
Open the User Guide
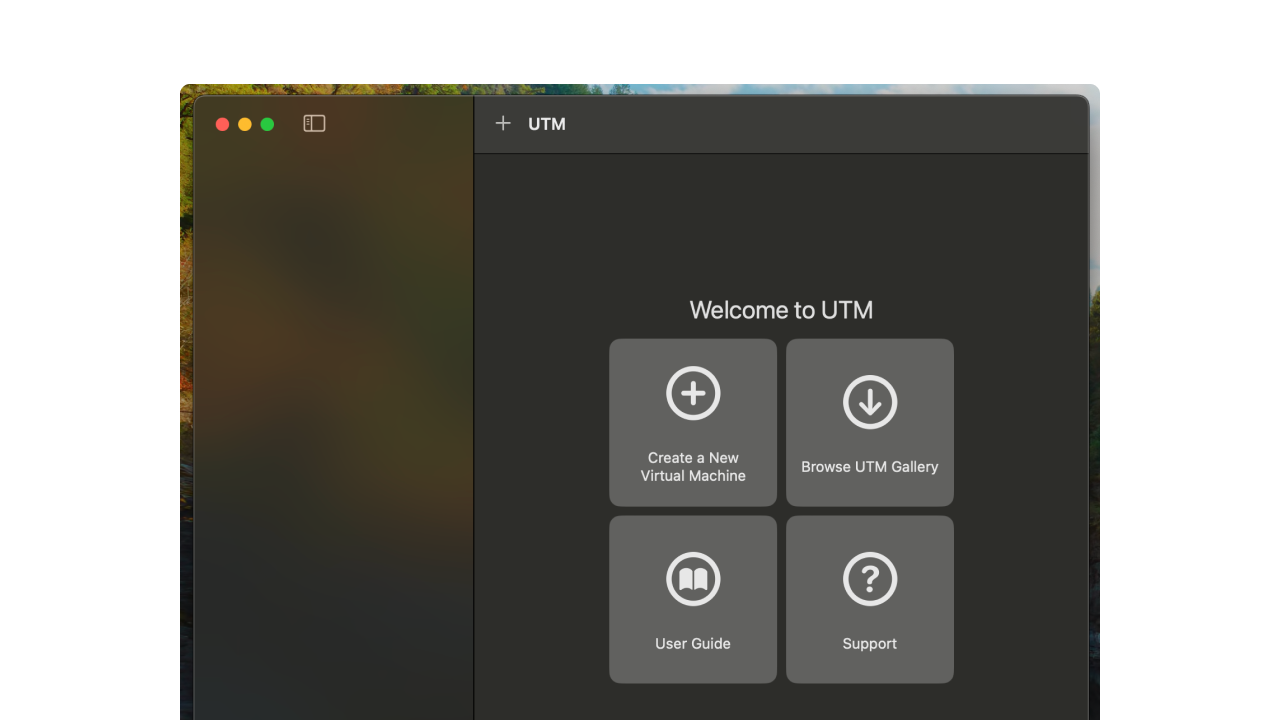pyautogui.click(x=692, y=599)
